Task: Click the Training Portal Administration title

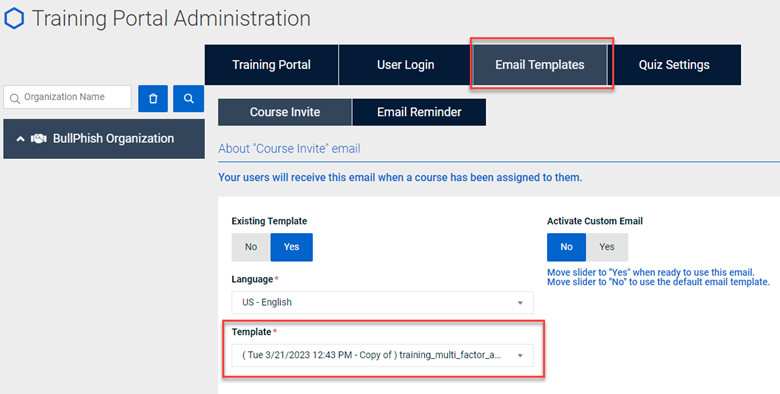Action: (x=172, y=18)
